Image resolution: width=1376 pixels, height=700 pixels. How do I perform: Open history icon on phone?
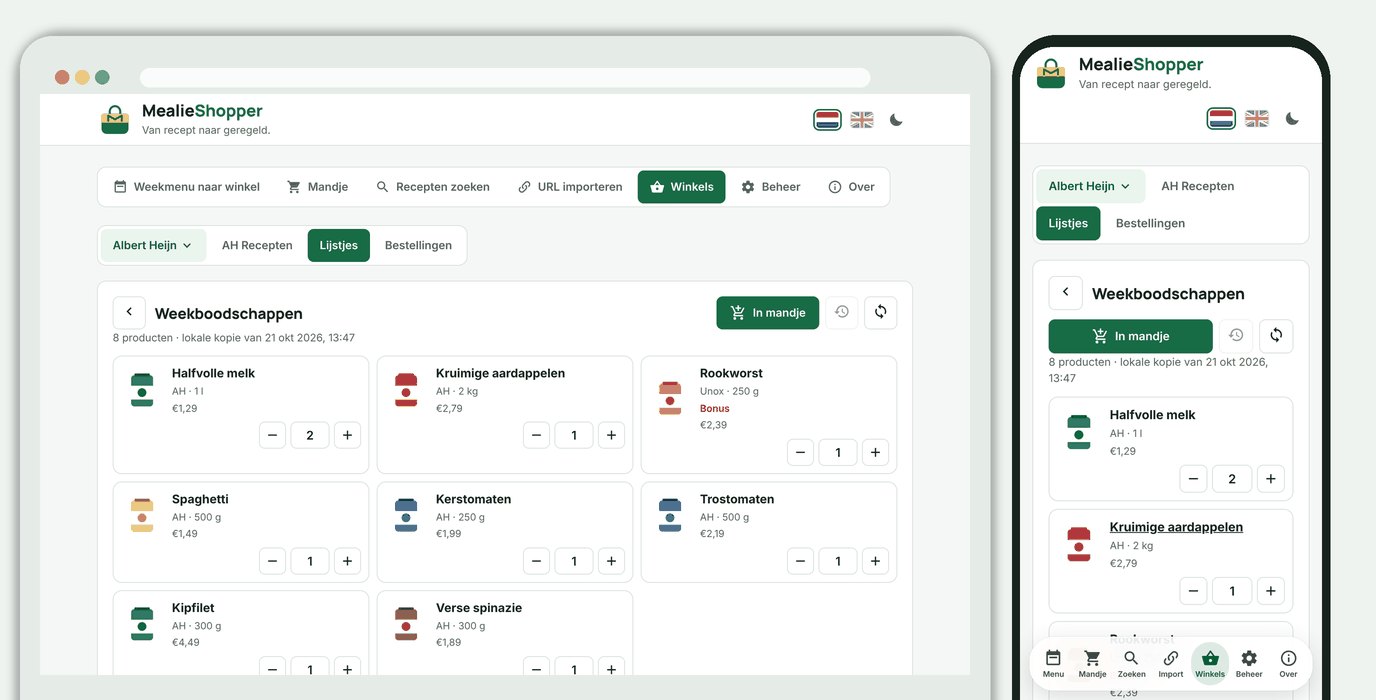(1237, 336)
